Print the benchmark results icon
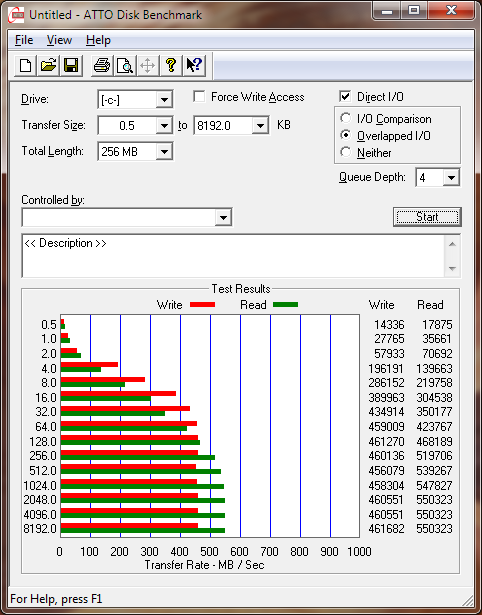482x615 pixels. click(102, 65)
